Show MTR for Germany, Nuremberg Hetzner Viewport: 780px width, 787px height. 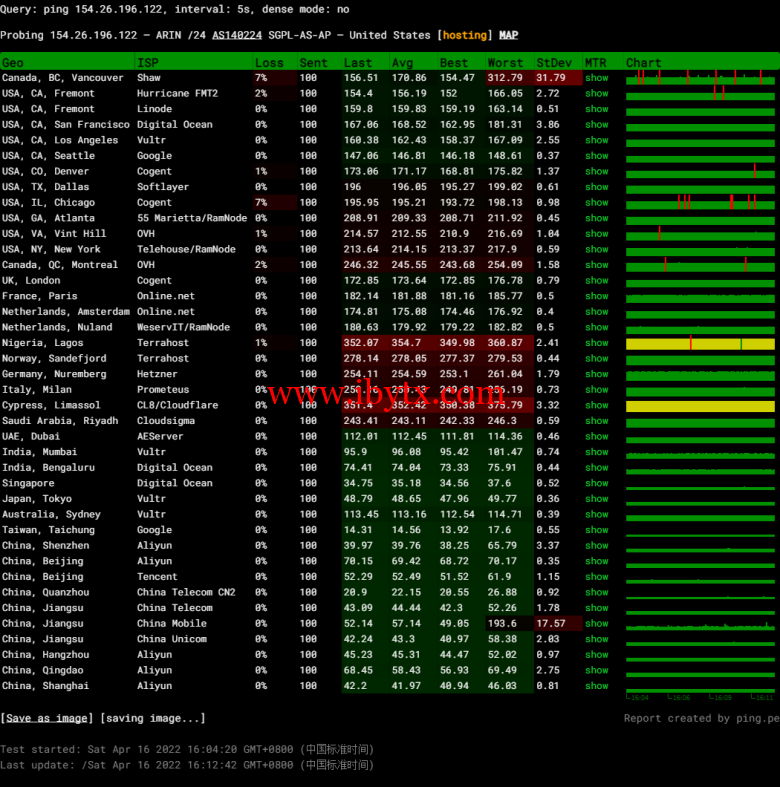click(x=597, y=374)
